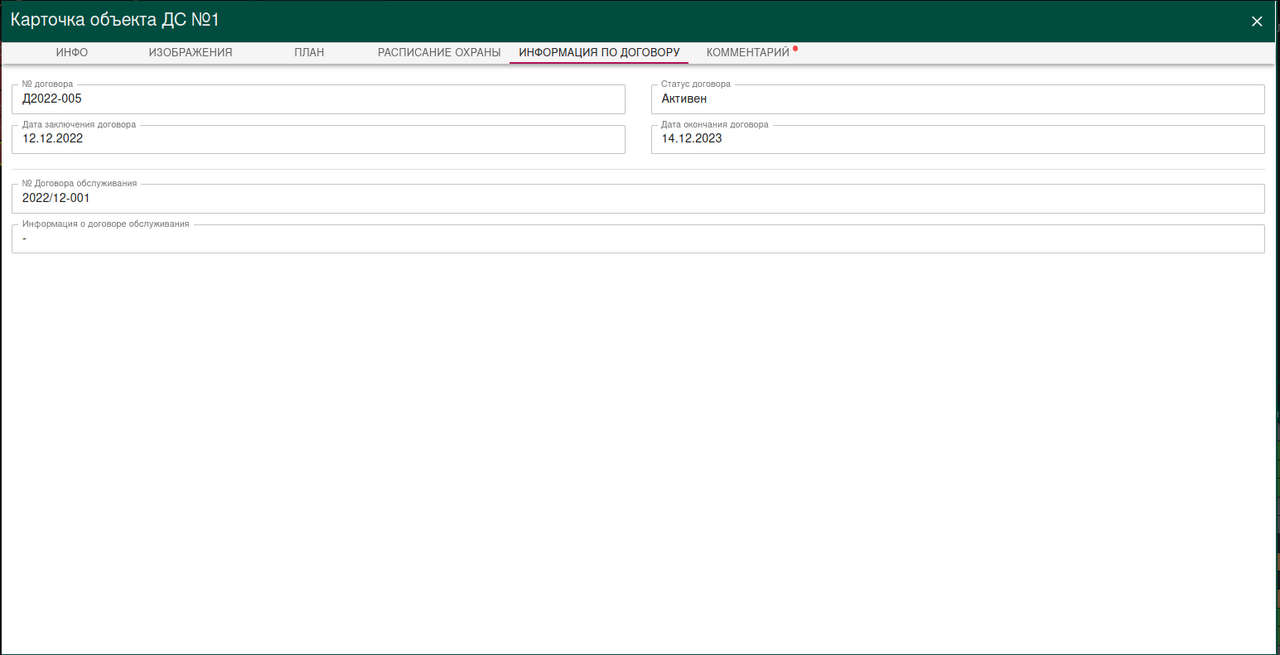Go to the ПЛАН tab

309,52
